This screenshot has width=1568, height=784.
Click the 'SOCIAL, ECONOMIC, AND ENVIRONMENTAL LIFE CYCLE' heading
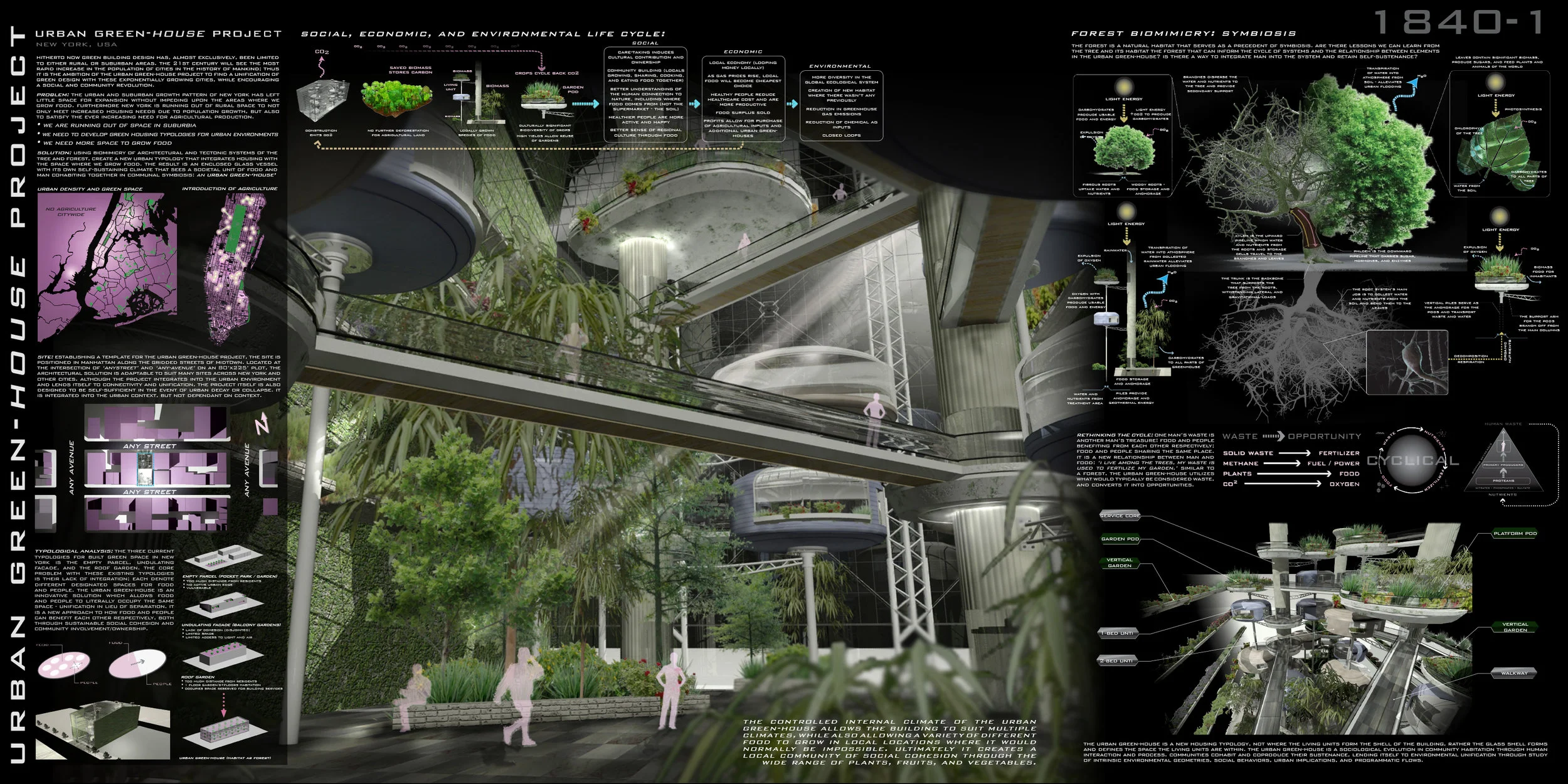(x=483, y=34)
